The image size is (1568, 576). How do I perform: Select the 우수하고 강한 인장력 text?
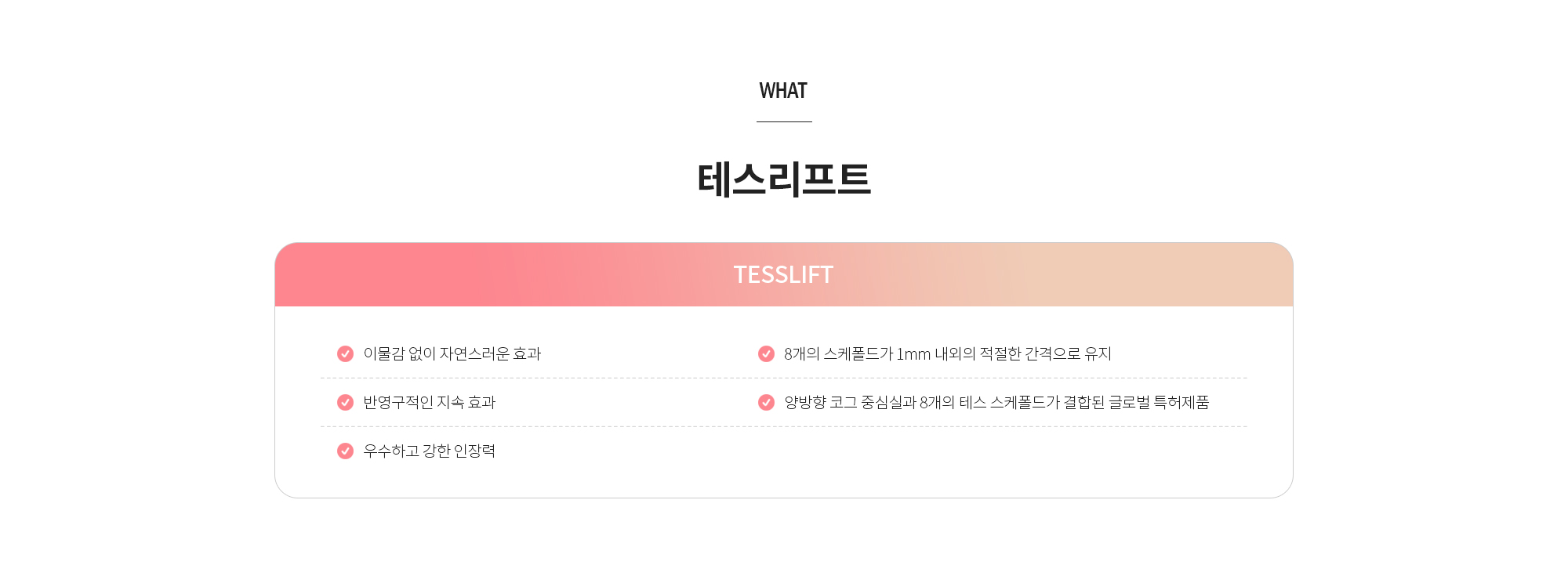(x=430, y=451)
